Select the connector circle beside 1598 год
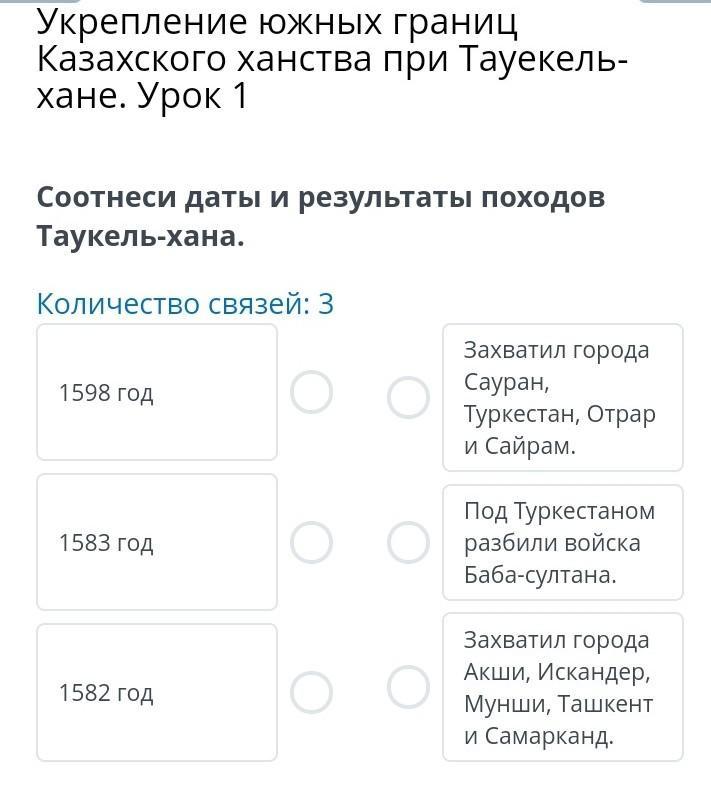This screenshot has height=799, width=711. (311, 392)
